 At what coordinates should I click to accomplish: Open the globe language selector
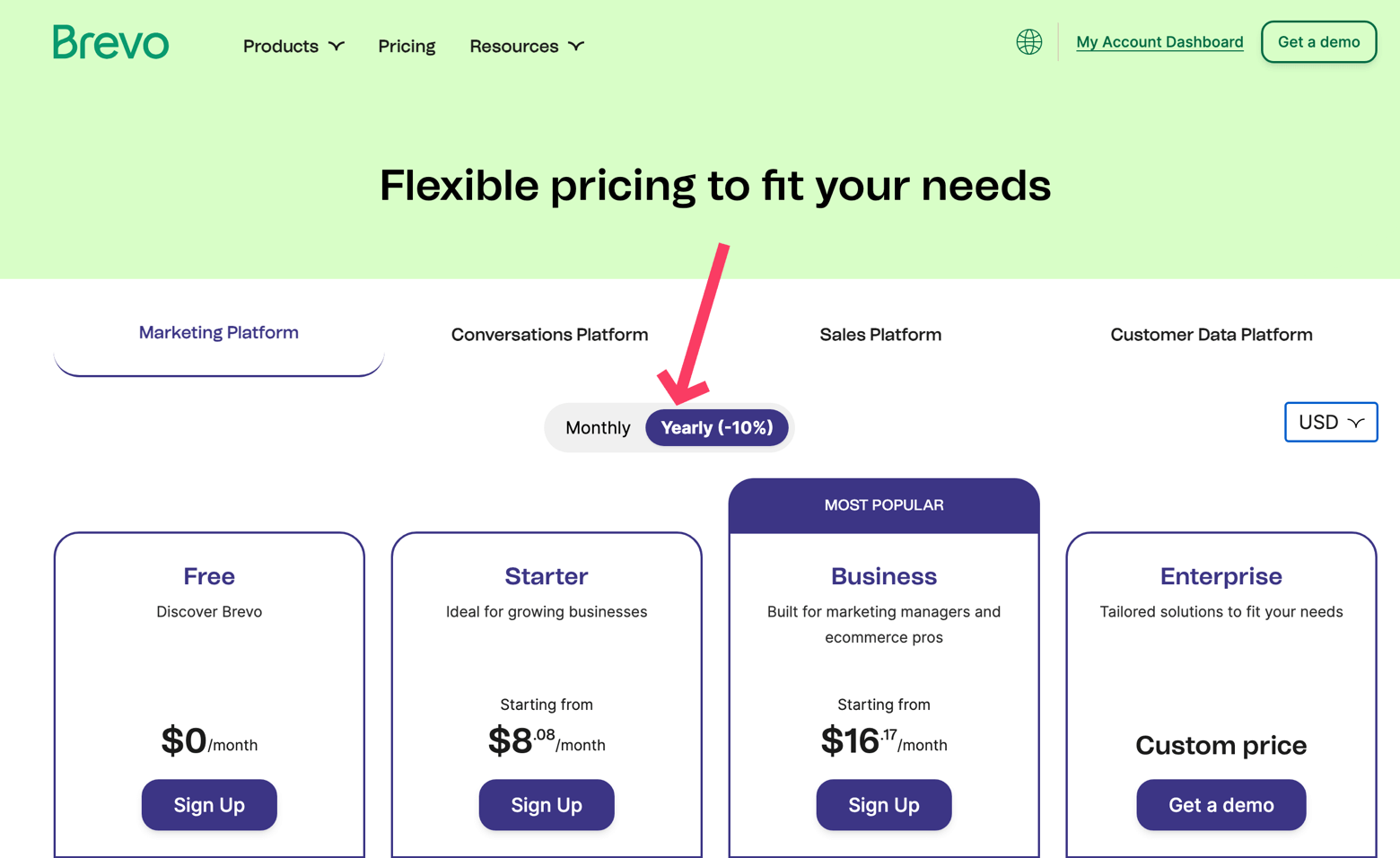coord(1028,42)
